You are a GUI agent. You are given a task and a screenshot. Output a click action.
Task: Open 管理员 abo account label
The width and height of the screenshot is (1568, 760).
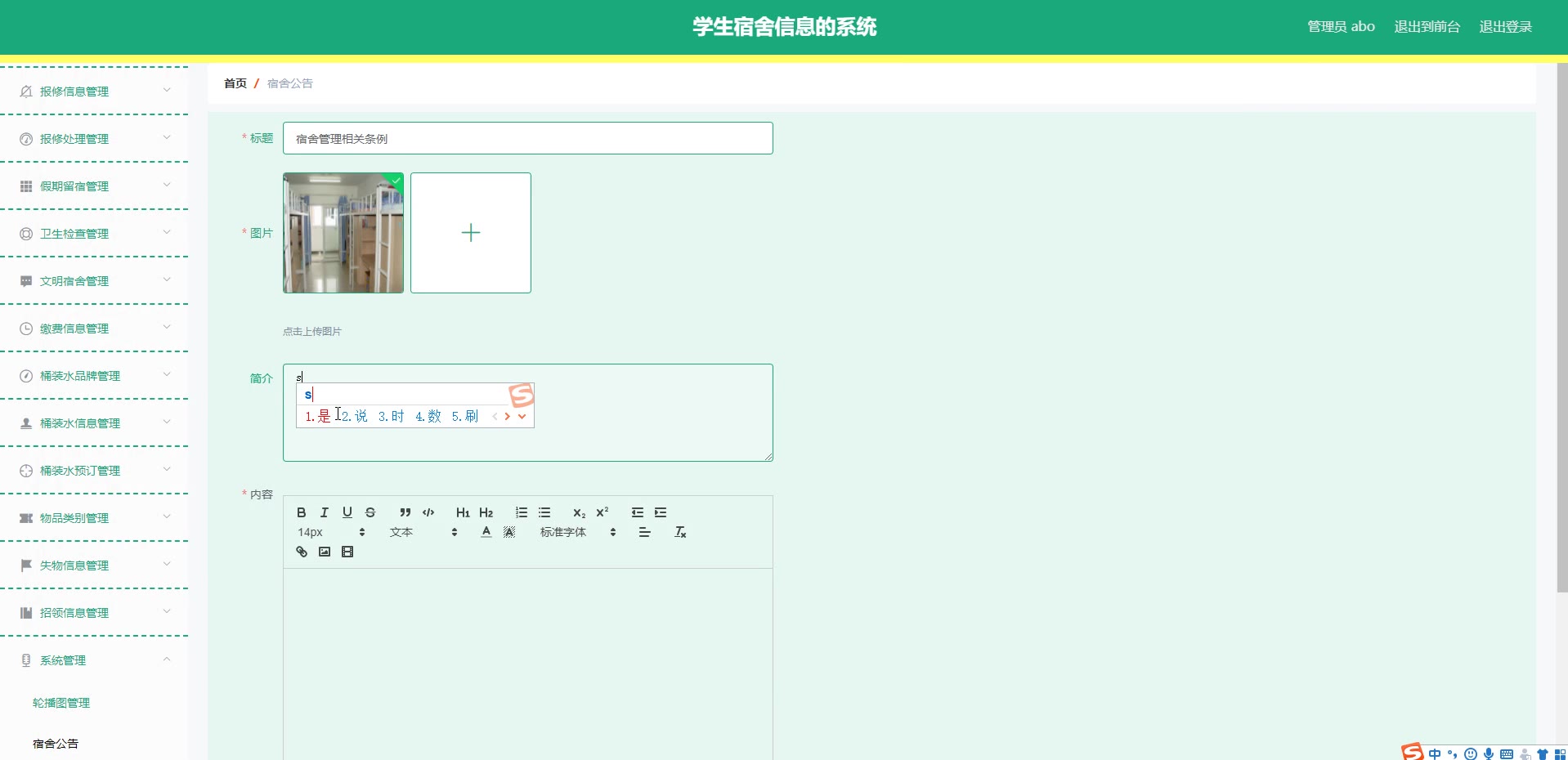(x=1341, y=27)
